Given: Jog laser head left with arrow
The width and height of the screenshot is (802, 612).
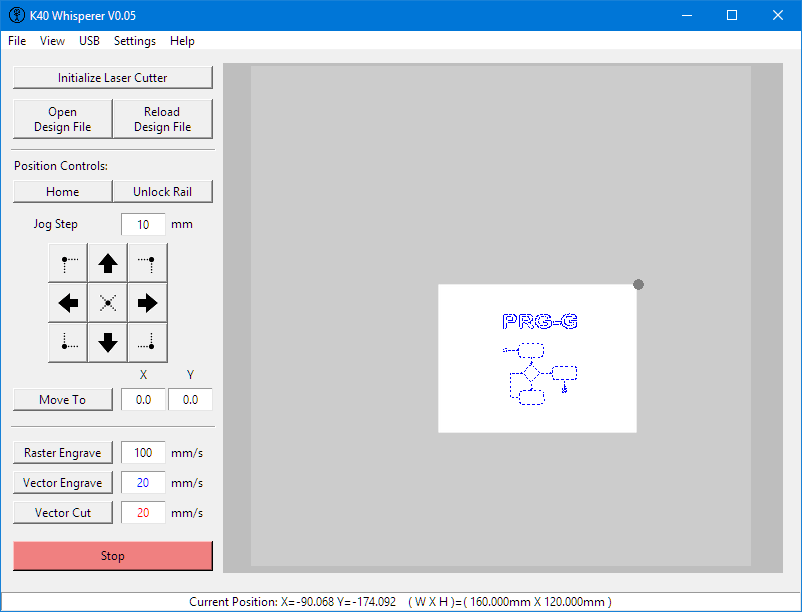Looking at the screenshot, I should 68,302.
